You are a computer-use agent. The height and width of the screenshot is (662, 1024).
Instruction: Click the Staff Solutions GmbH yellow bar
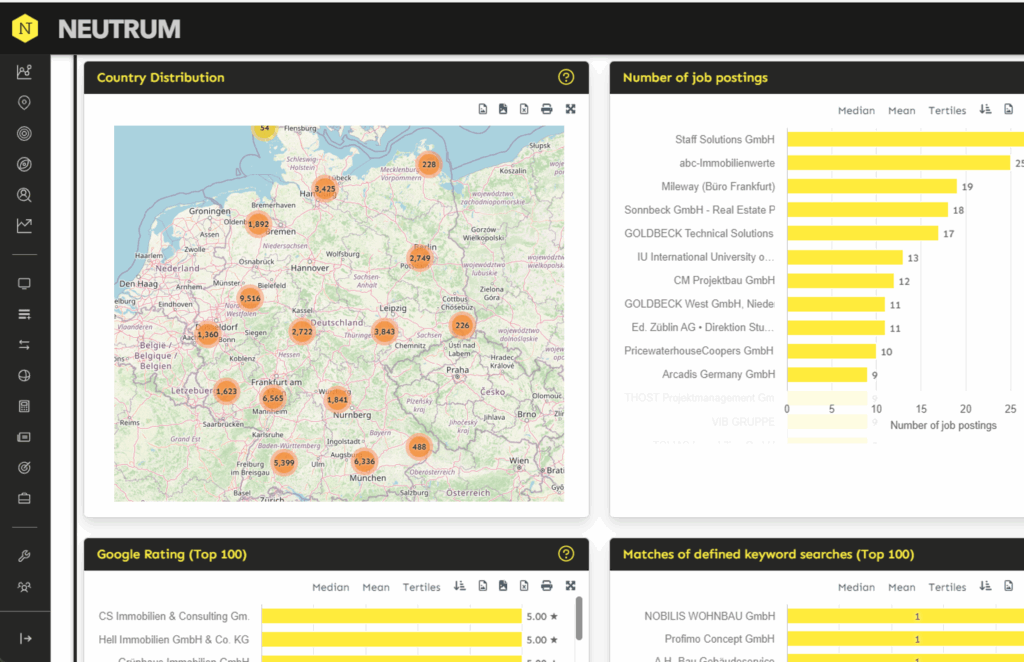point(900,139)
